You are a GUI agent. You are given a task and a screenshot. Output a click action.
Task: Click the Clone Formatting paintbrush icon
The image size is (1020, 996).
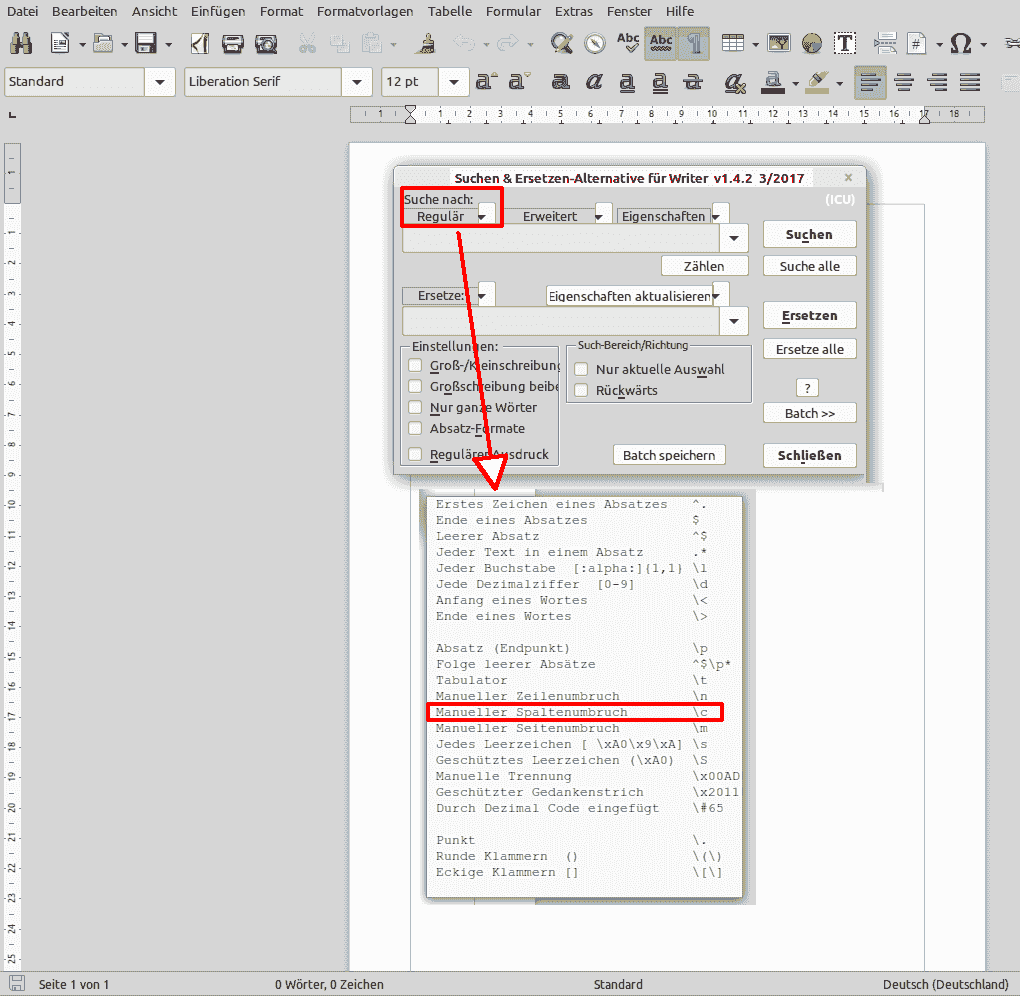point(425,44)
